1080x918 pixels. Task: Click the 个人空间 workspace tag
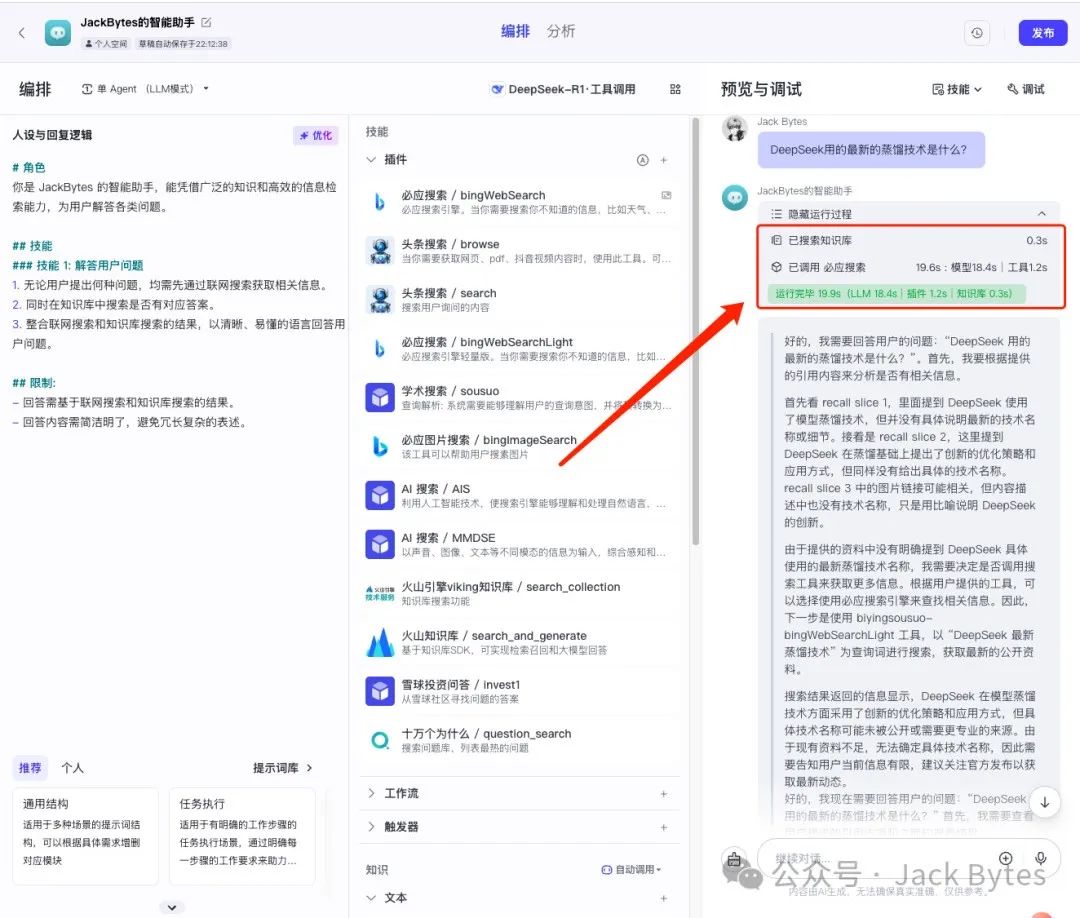(x=106, y=43)
